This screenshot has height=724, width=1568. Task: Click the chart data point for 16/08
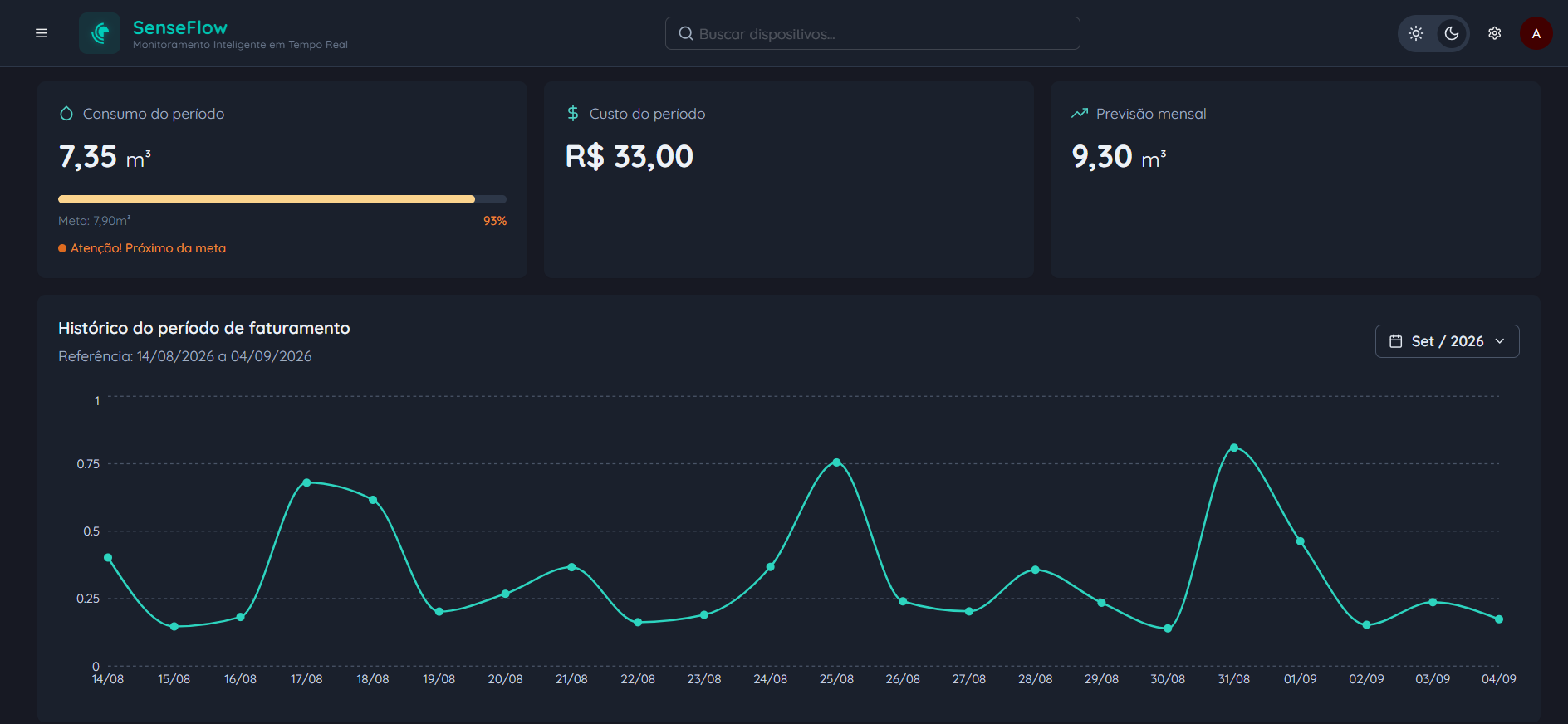241,617
